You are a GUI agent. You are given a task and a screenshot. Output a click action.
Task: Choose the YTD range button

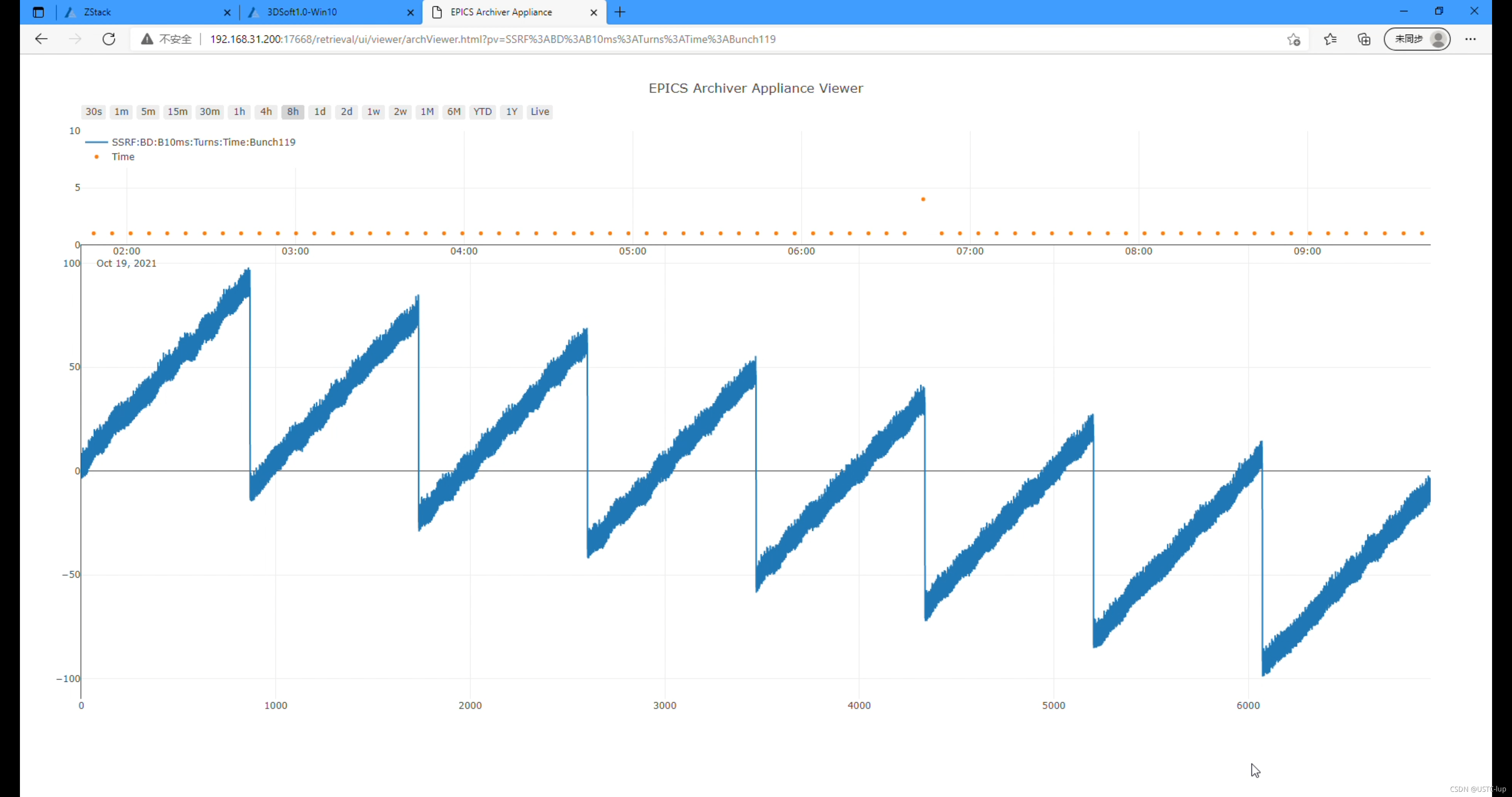pyautogui.click(x=482, y=111)
